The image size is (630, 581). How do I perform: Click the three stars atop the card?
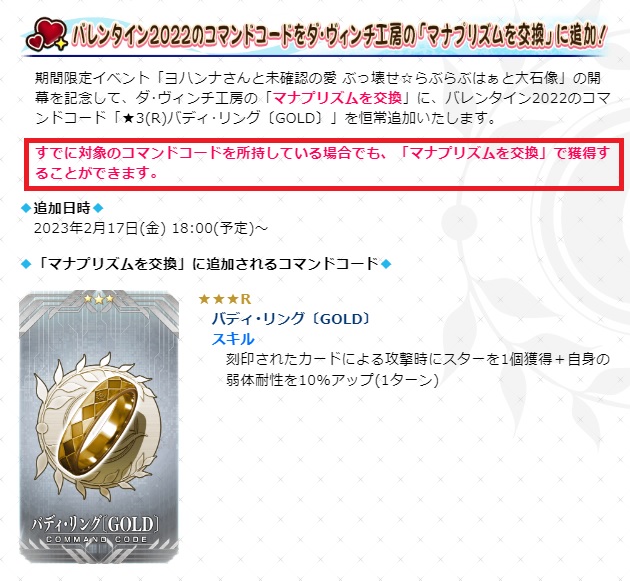coord(98,299)
